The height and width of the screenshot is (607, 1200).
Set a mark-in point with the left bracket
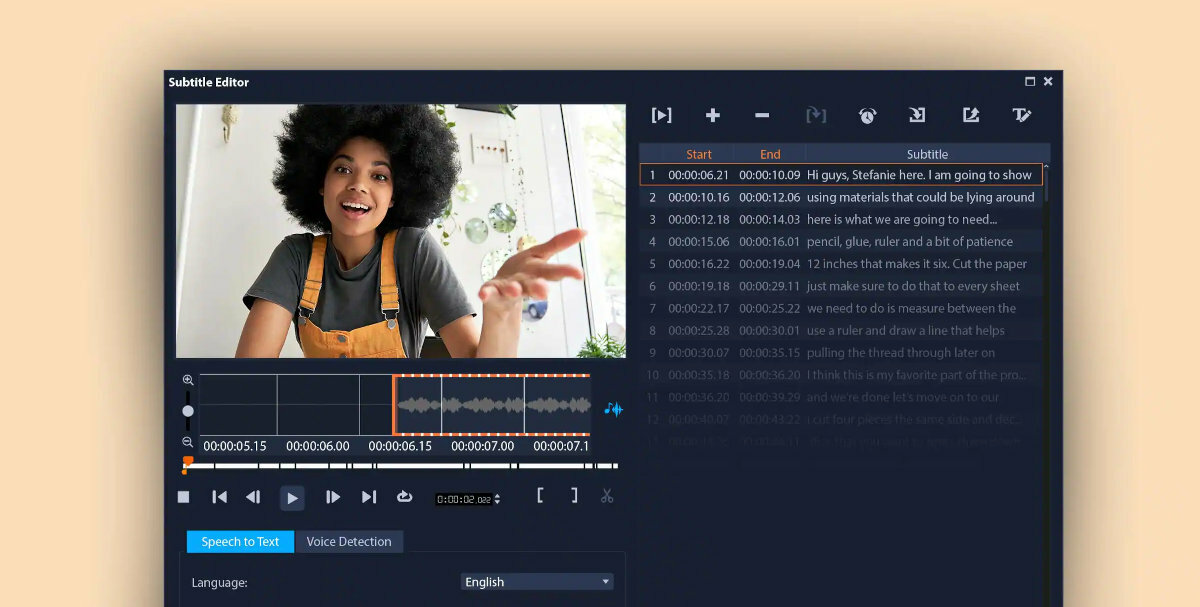click(x=540, y=496)
